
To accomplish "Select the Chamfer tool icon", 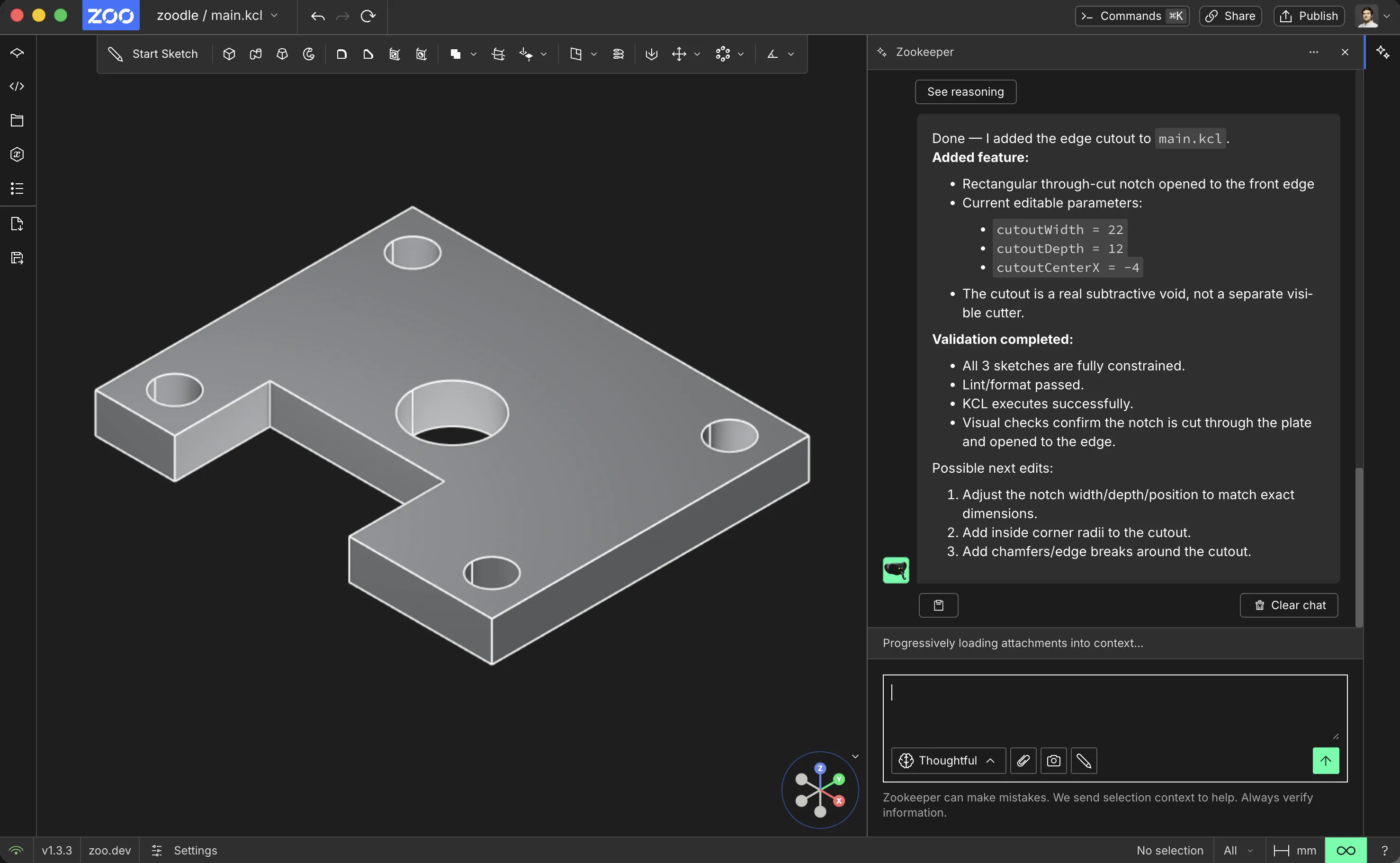I will (368, 54).
